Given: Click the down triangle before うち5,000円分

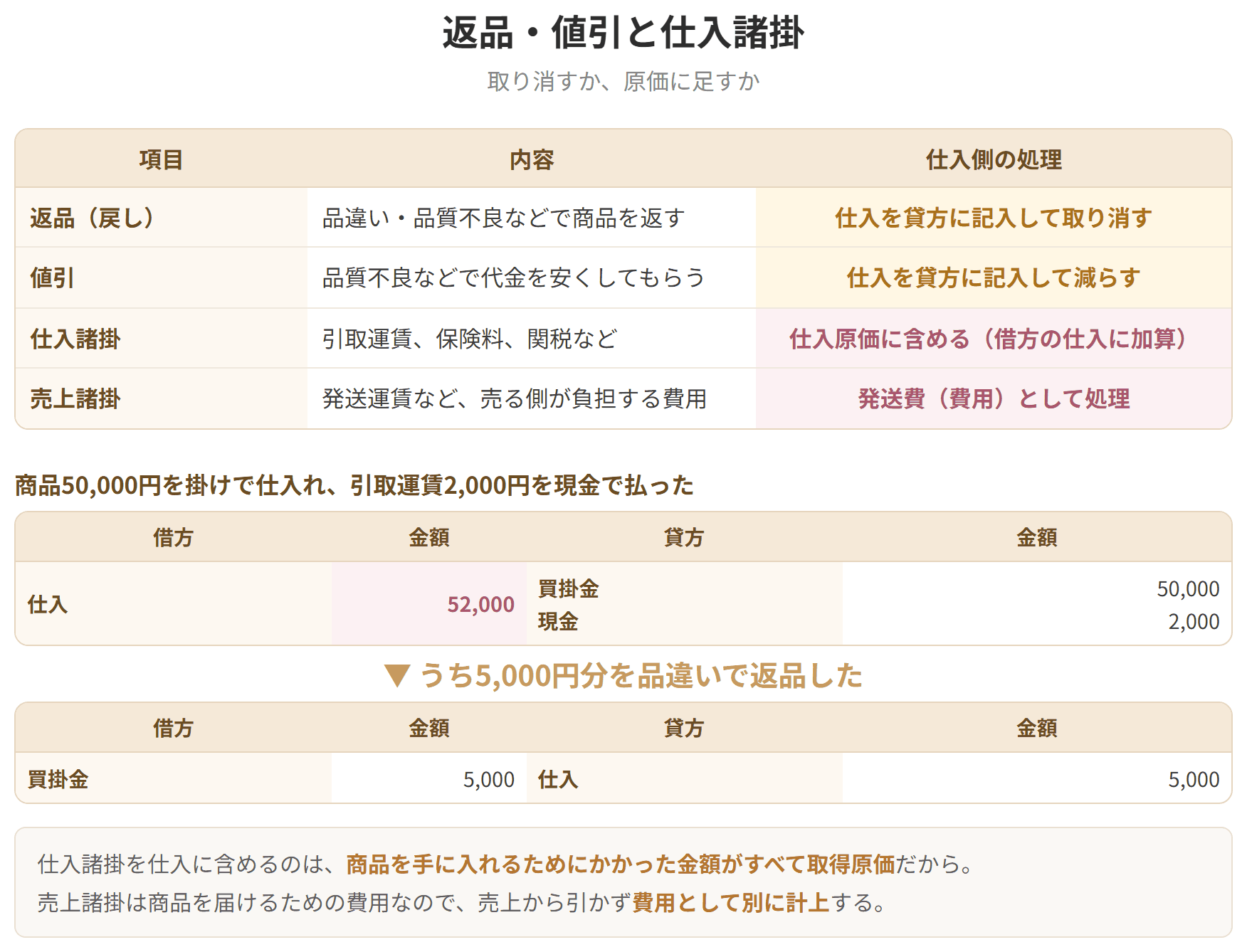Looking at the screenshot, I should point(396,676).
